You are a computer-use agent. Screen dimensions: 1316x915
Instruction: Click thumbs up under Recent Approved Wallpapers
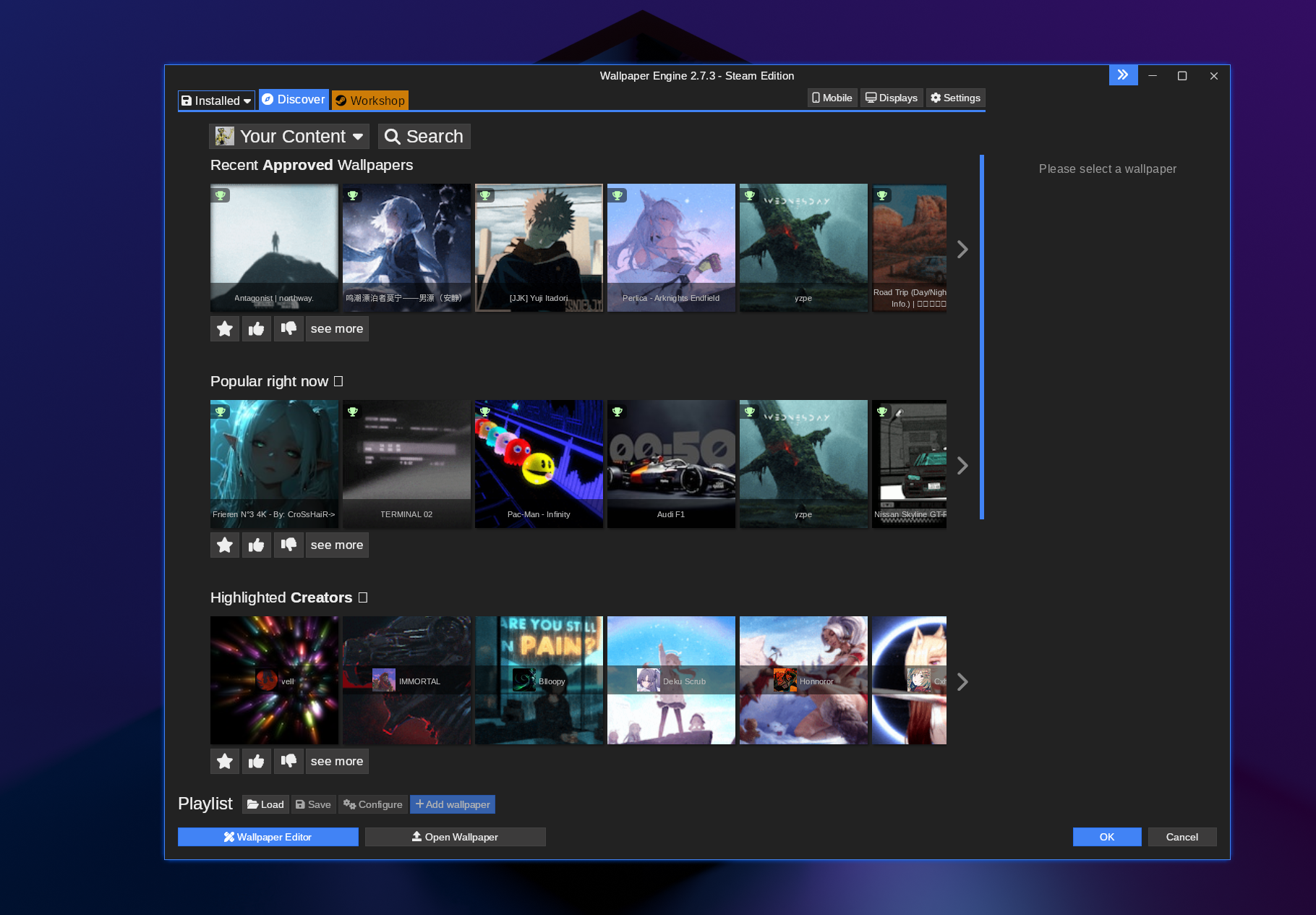(x=257, y=329)
